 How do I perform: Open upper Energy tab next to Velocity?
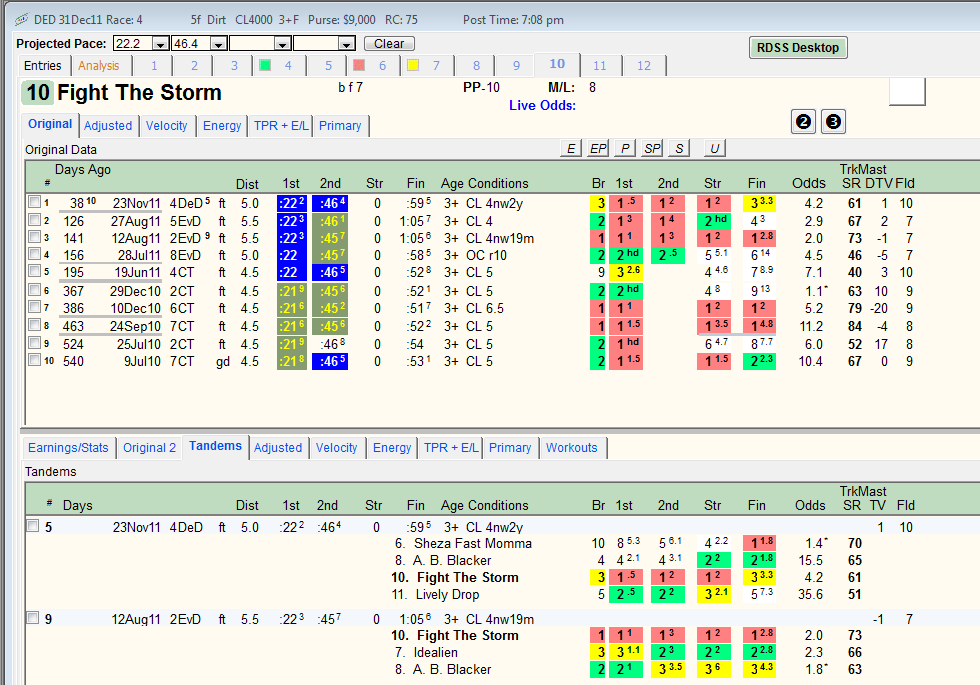222,126
